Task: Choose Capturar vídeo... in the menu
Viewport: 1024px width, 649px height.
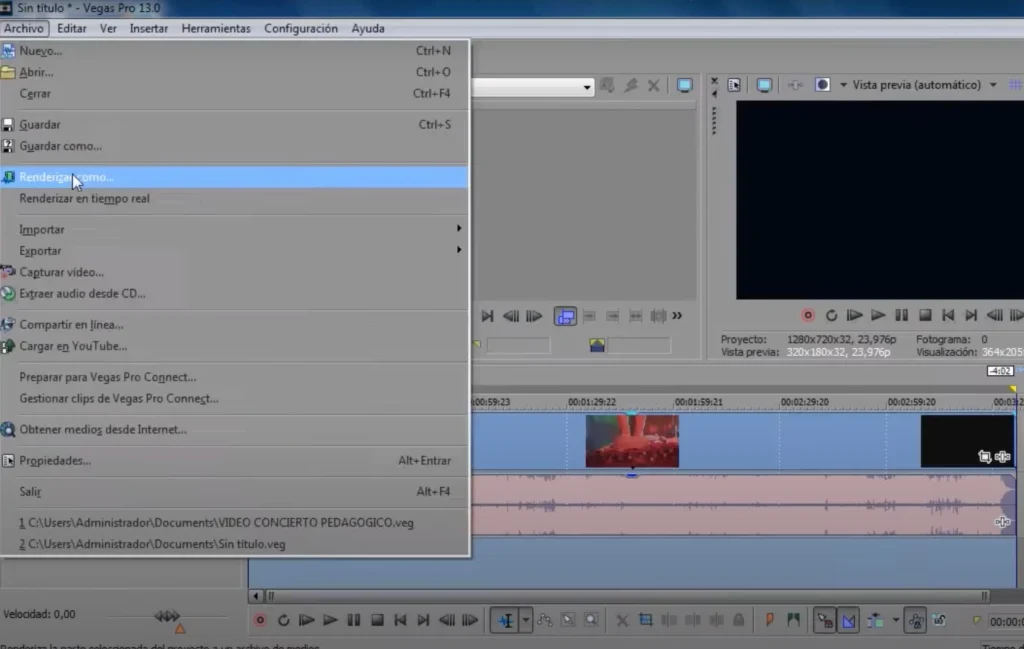Action: pos(234,272)
